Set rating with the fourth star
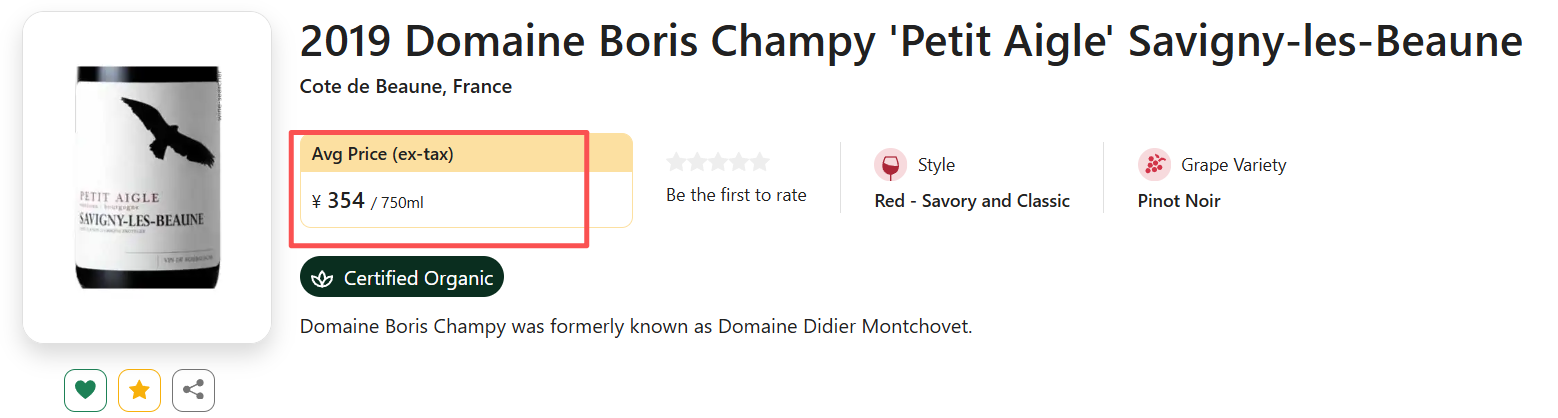The height and width of the screenshot is (418, 1558). (x=739, y=162)
